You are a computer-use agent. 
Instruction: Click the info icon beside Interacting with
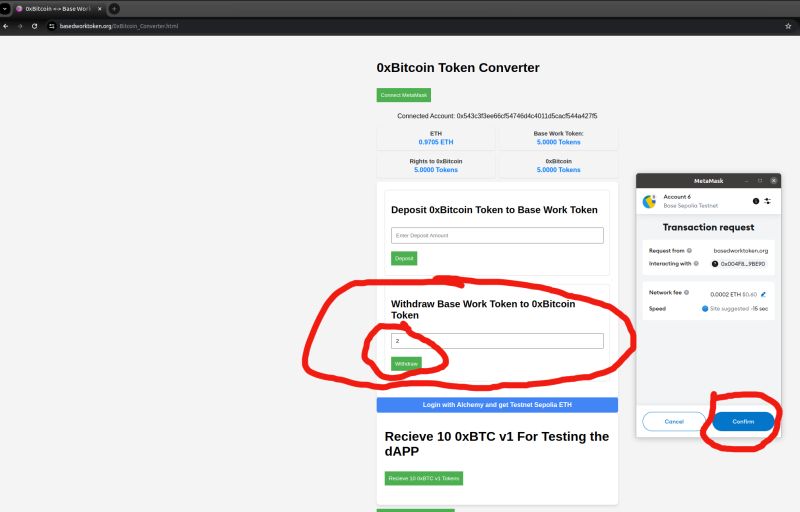tap(696, 264)
